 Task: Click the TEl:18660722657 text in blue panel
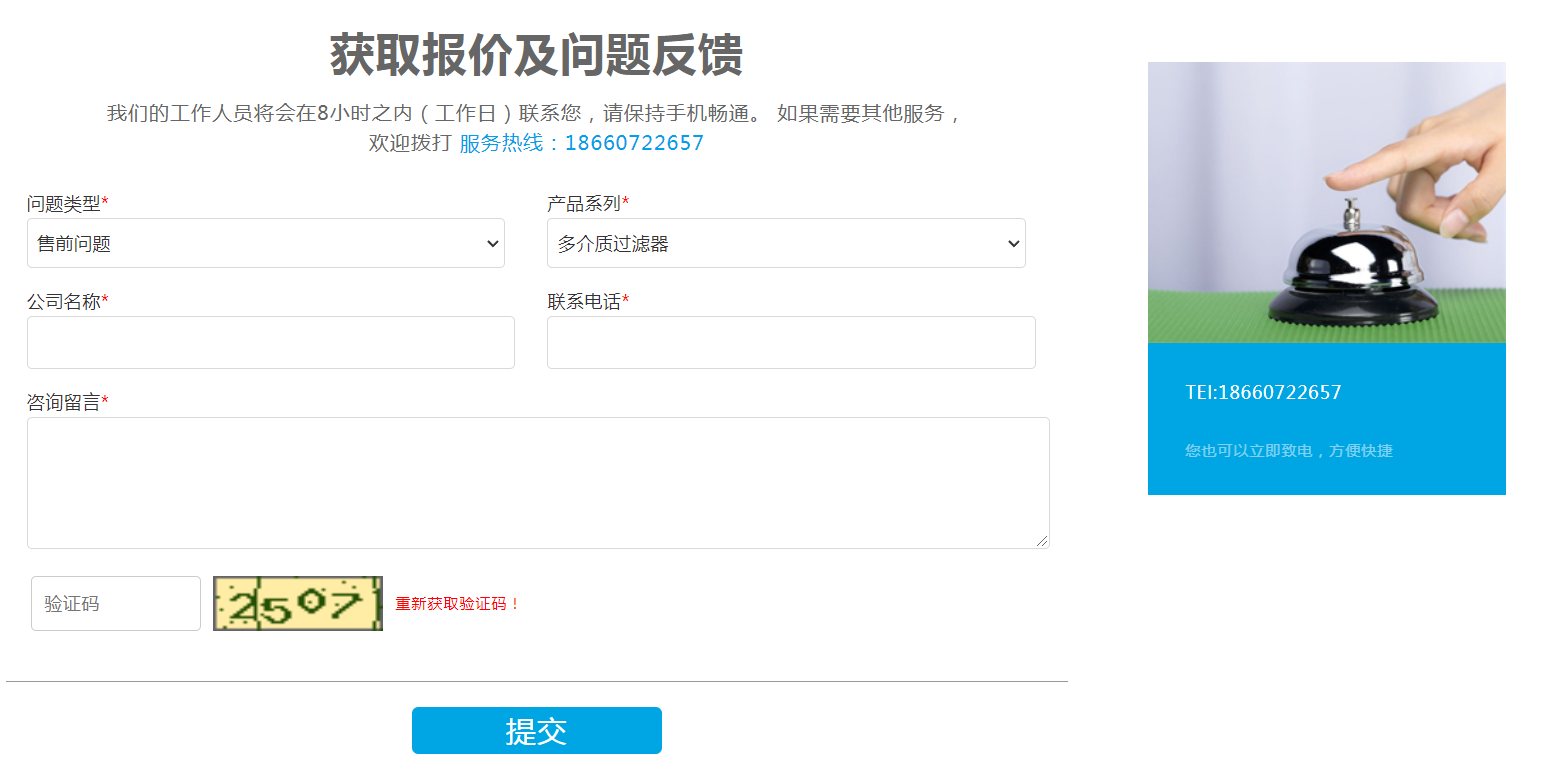[1263, 392]
